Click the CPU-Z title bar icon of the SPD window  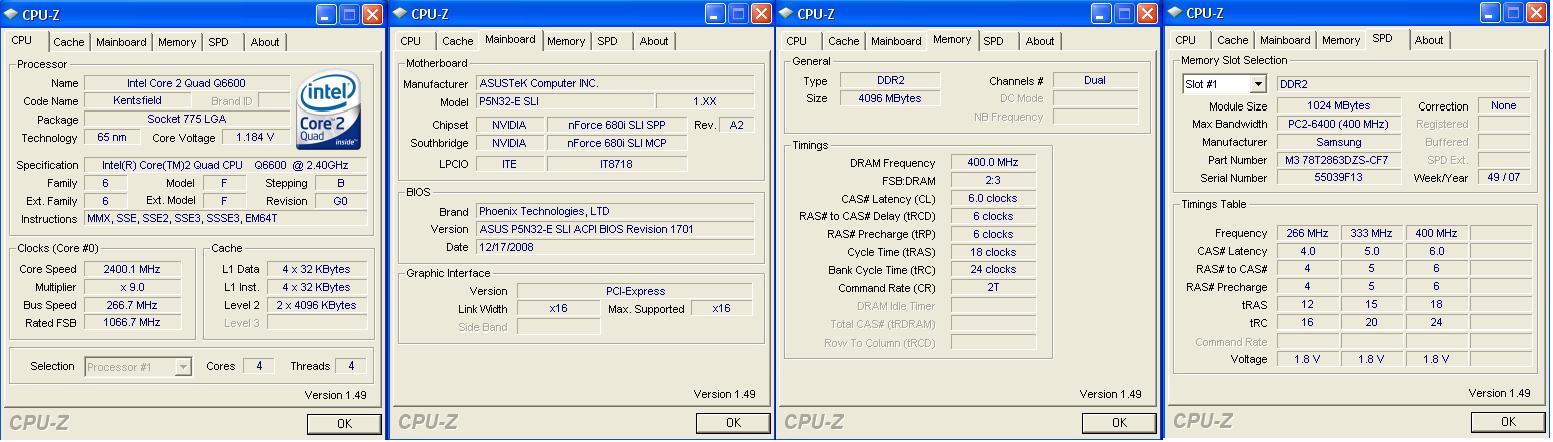[1175, 12]
